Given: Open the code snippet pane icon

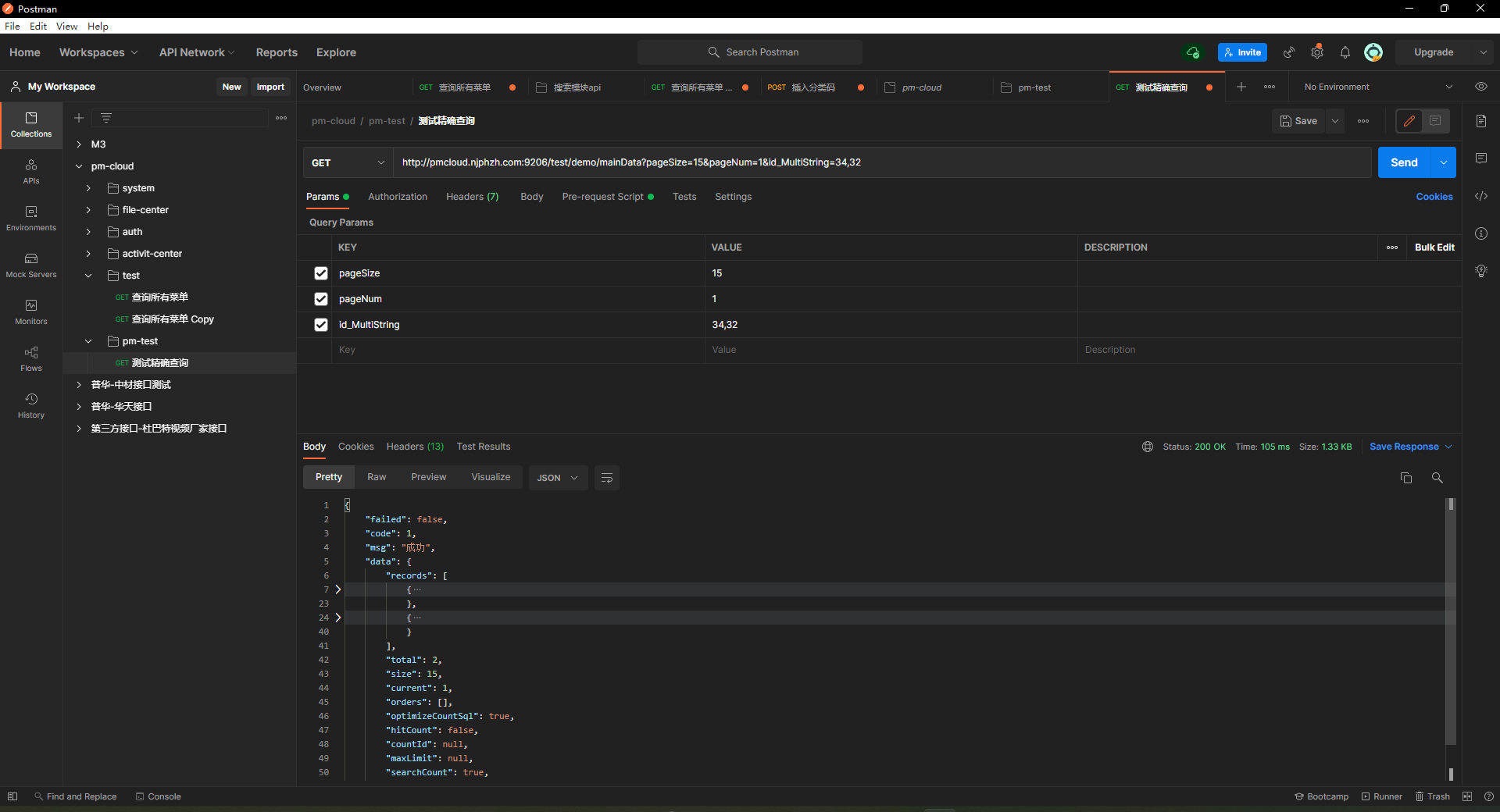Looking at the screenshot, I should 1481,196.
